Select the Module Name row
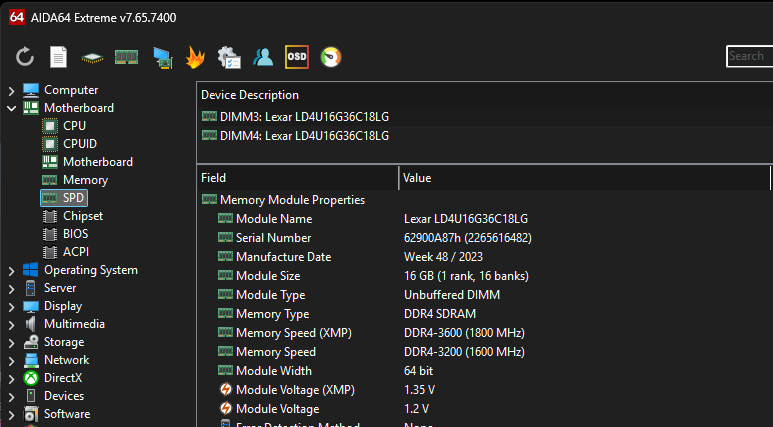The image size is (773, 427). point(485,219)
